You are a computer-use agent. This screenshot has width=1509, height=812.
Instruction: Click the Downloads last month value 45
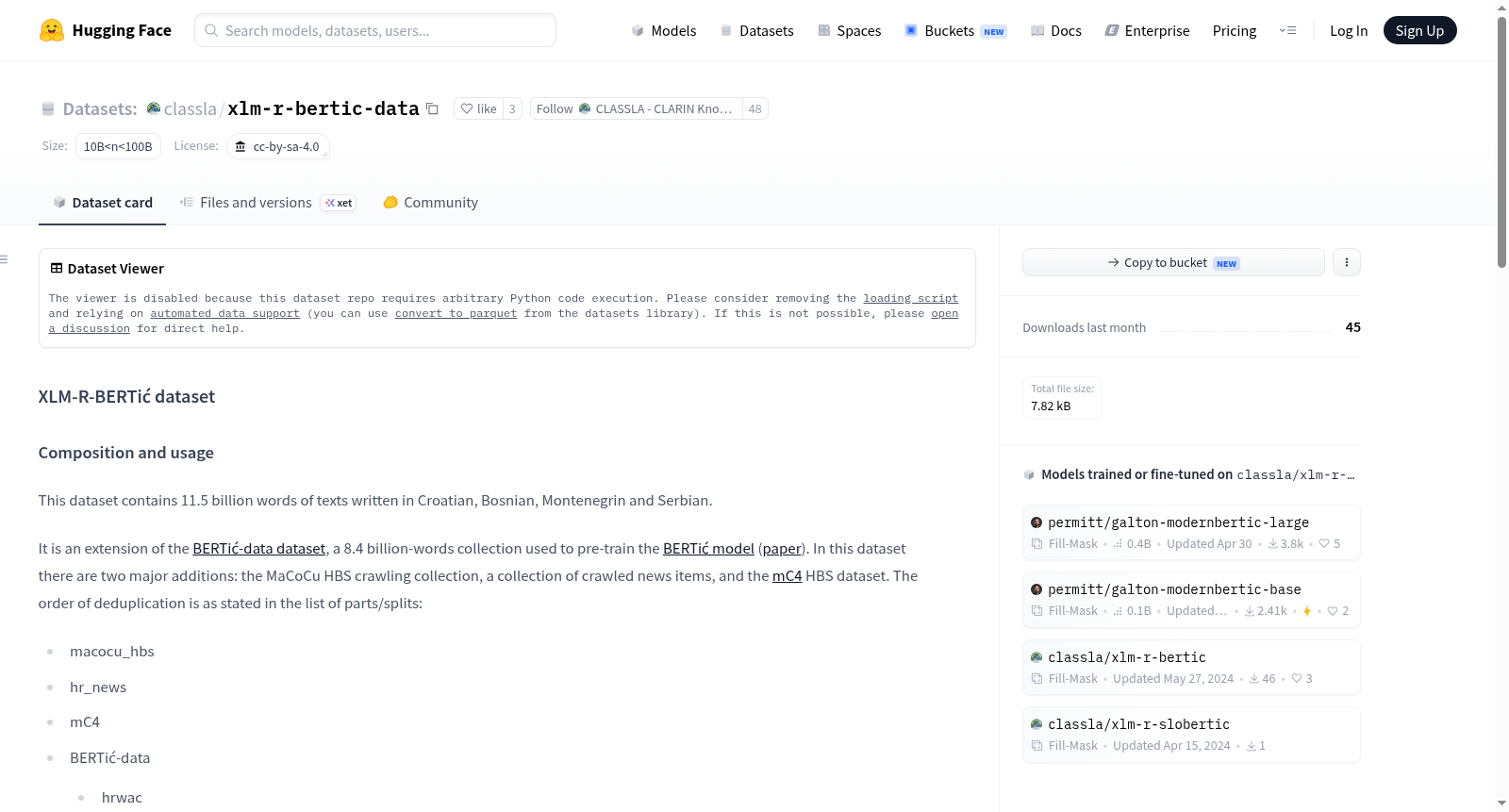(x=1352, y=327)
